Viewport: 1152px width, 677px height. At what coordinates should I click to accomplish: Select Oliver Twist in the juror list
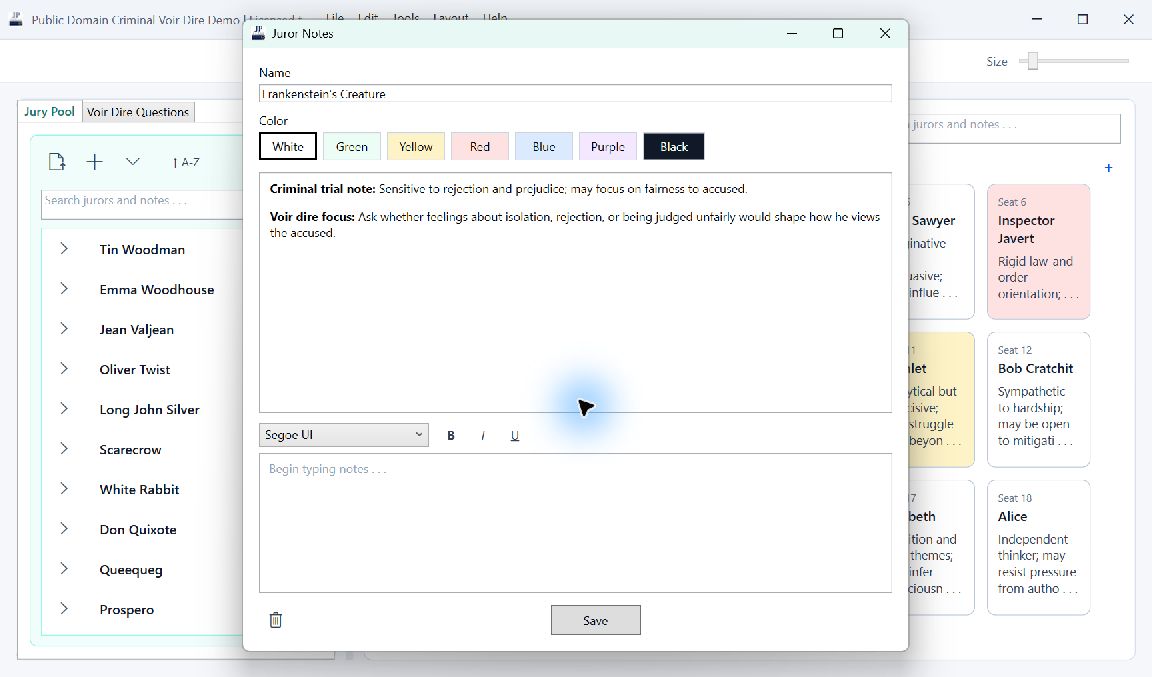click(x=134, y=369)
